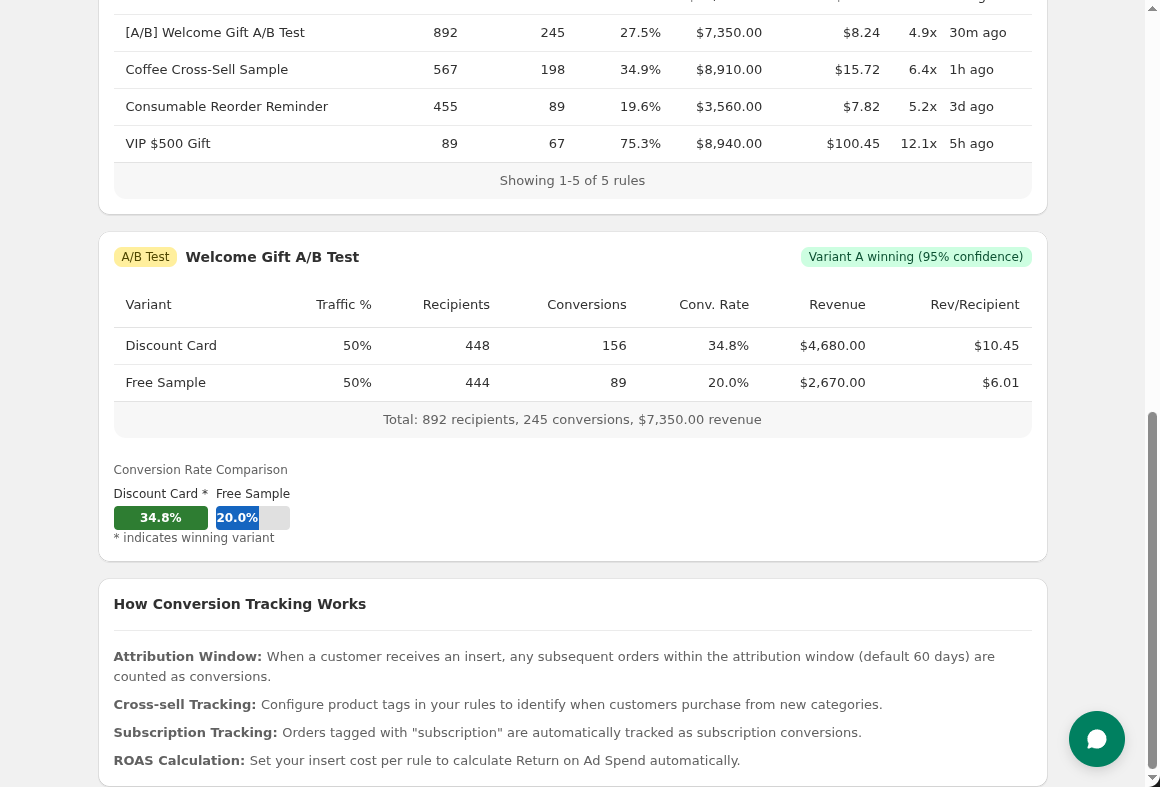Select the Variant A winning confidence badge
The image size is (1160, 787).
(x=916, y=257)
